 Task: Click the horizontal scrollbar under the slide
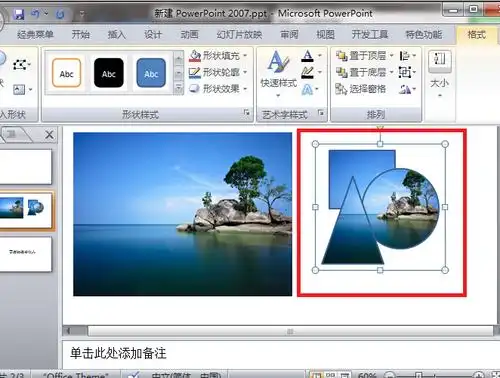pyautogui.click(x=290, y=331)
